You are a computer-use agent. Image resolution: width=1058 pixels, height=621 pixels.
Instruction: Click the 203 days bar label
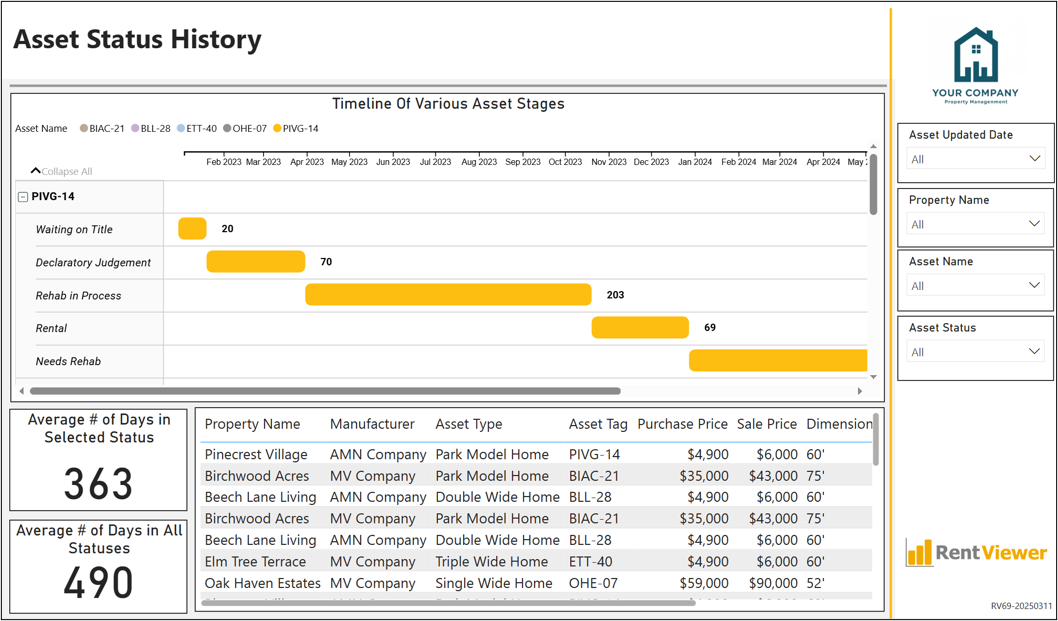615,295
